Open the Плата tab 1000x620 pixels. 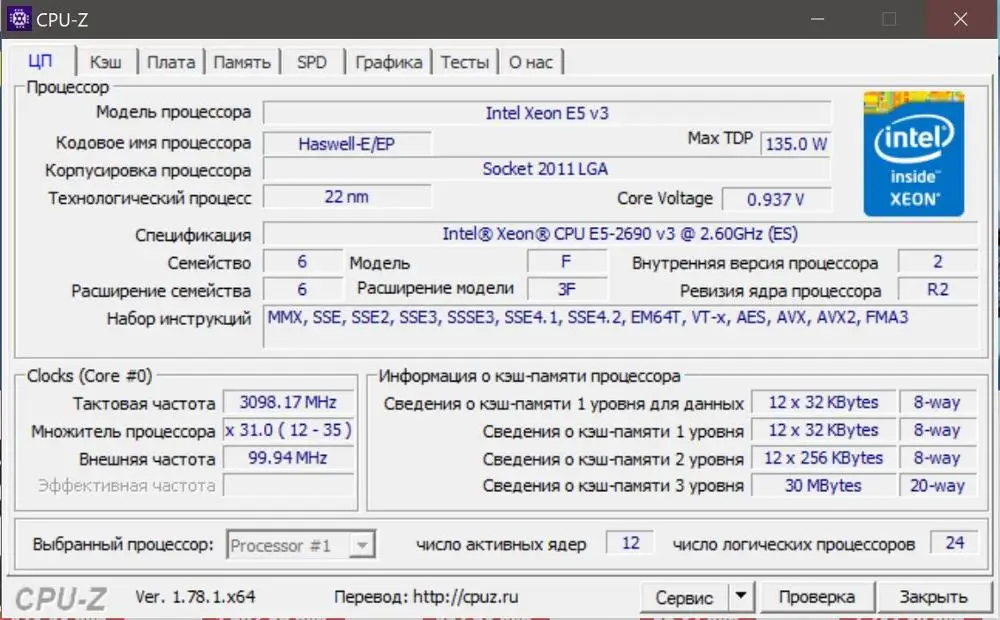click(171, 62)
